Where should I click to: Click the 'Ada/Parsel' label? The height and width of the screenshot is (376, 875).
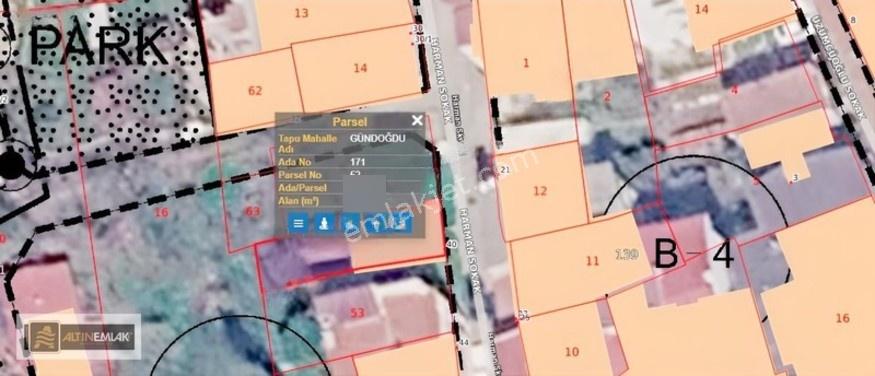302,188
